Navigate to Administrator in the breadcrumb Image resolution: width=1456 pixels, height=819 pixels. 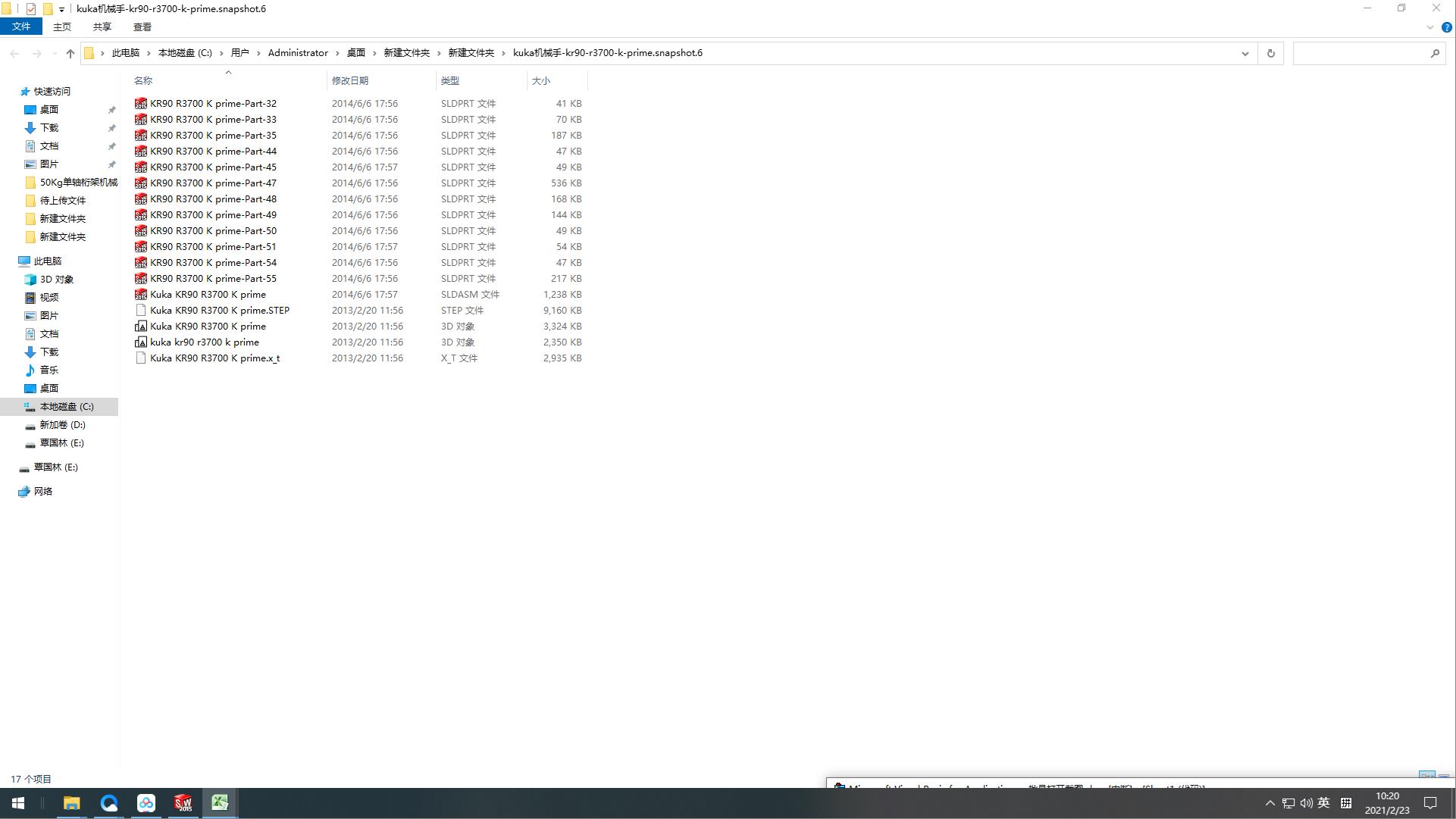(298, 53)
